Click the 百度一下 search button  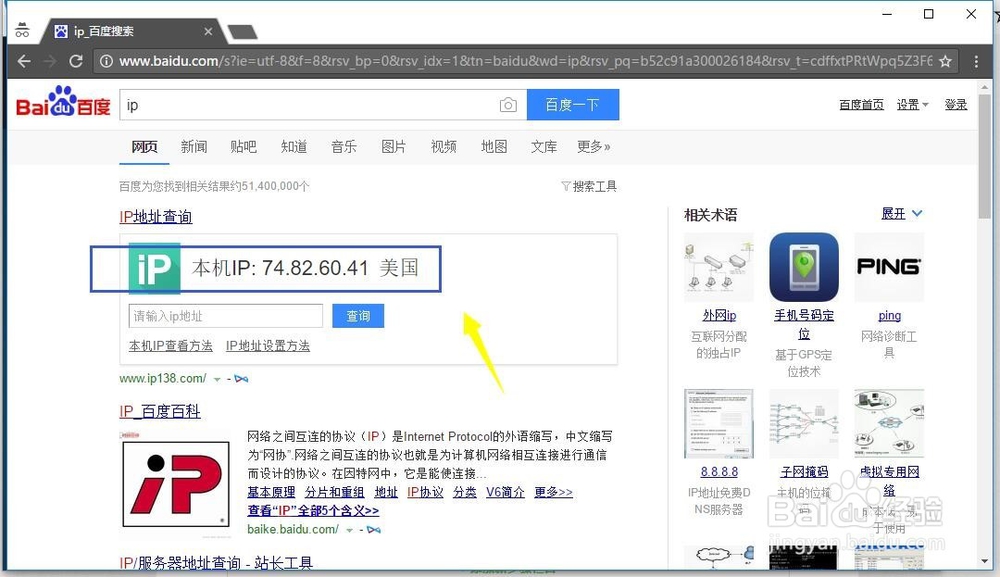coord(573,105)
